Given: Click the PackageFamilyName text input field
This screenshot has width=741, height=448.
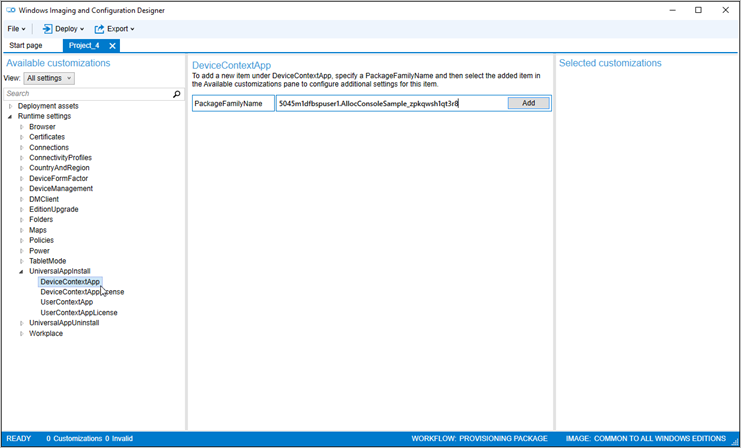Looking at the screenshot, I should tap(390, 103).
